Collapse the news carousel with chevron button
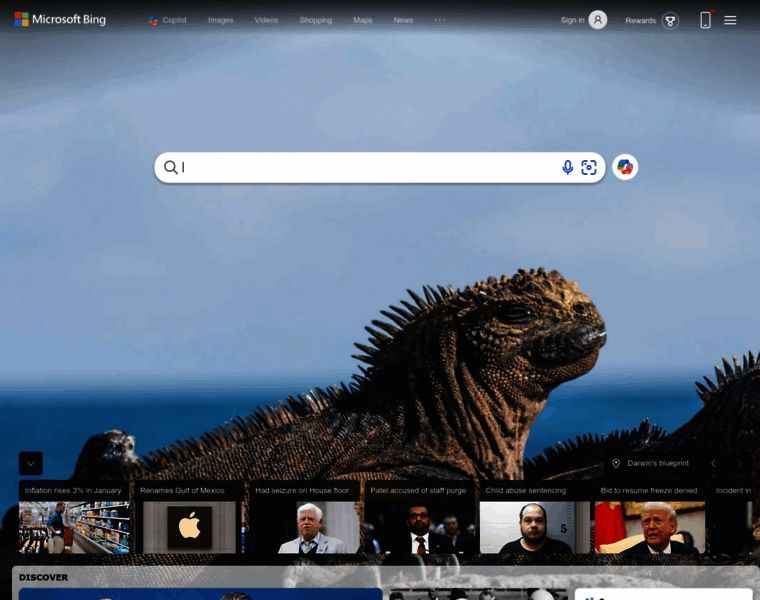 [31, 463]
